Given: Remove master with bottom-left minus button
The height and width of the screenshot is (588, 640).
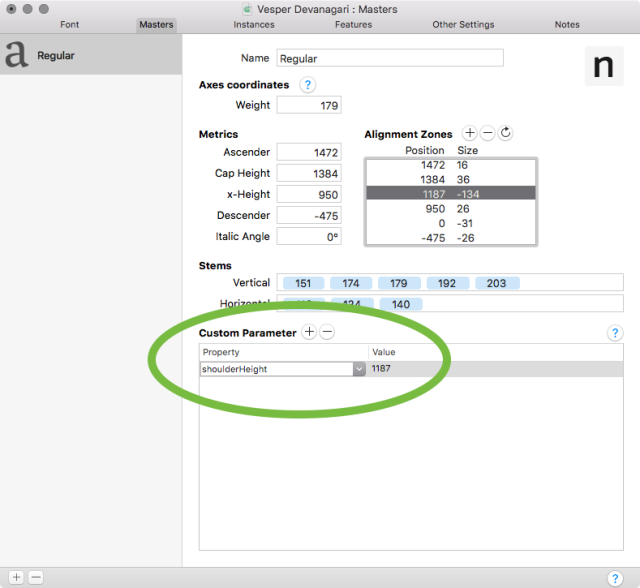Looking at the screenshot, I should [35, 577].
